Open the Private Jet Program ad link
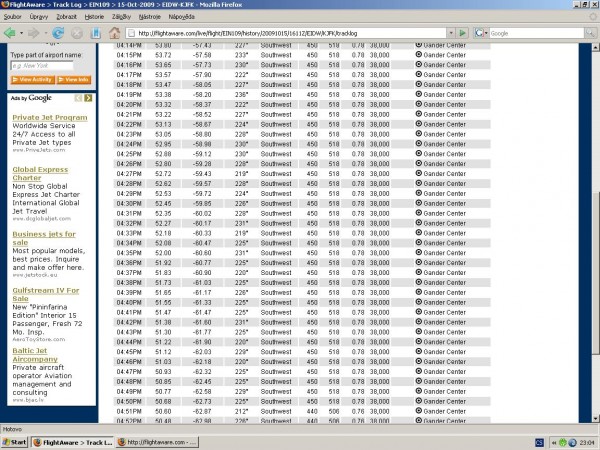The height and width of the screenshot is (450, 600). point(50,117)
